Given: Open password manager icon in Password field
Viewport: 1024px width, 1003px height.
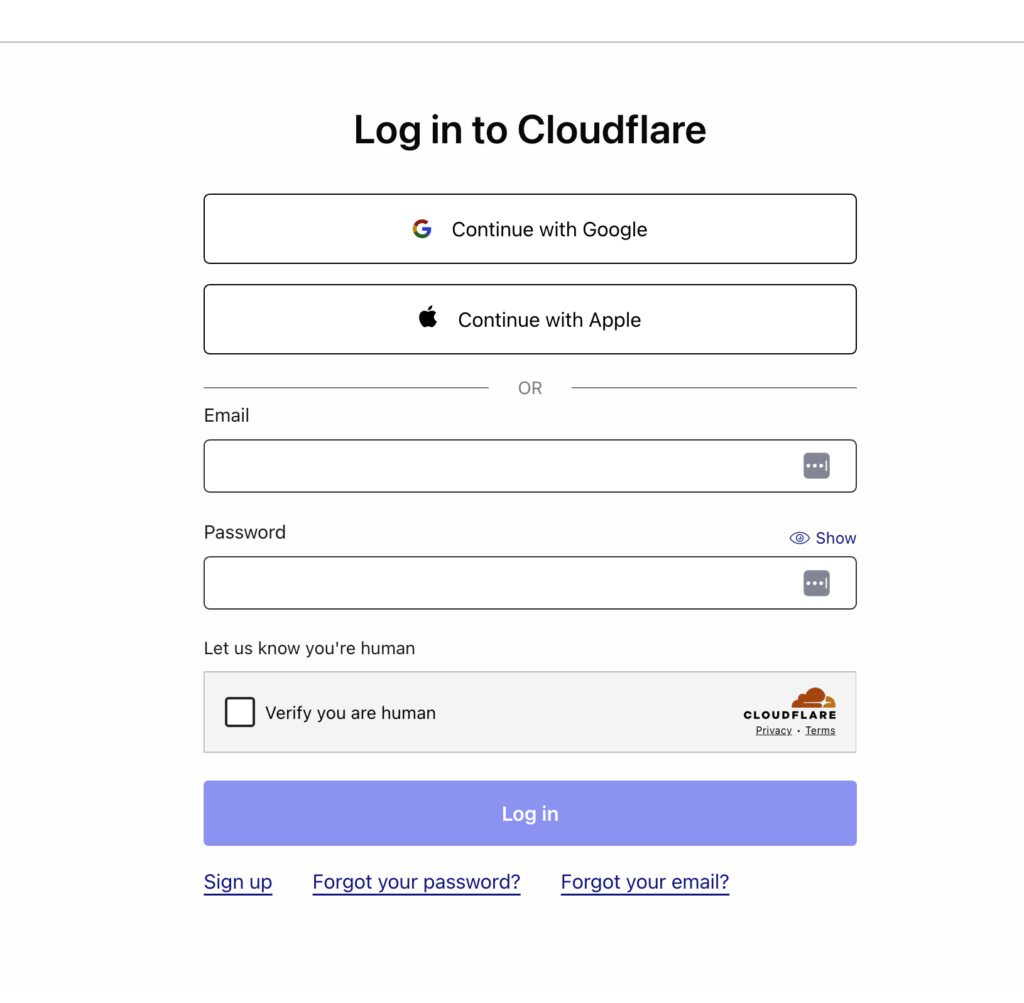Looking at the screenshot, I should tap(816, 583).
